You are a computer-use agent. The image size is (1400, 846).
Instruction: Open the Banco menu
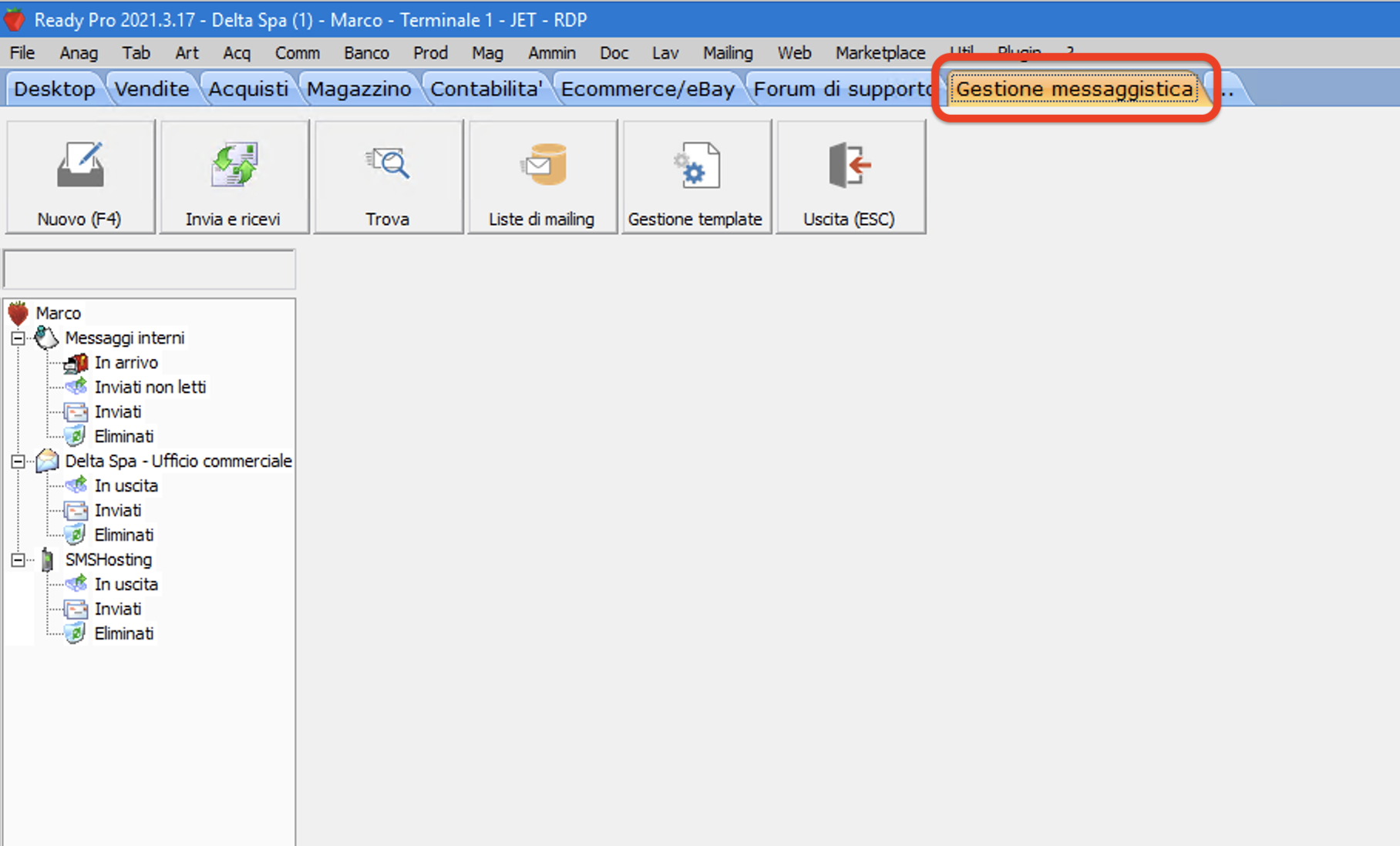pyautogui.click(x=366, y=52)
